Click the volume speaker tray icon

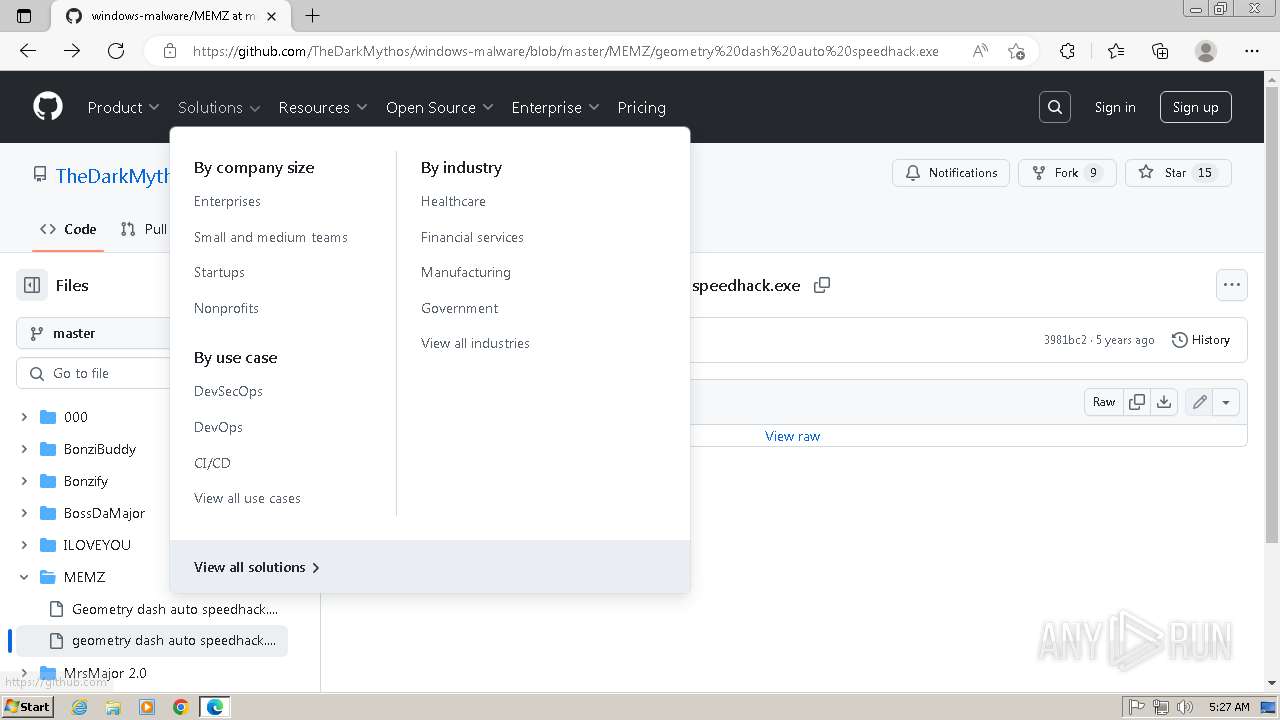pyautogui.click(x=1185, y=707)
